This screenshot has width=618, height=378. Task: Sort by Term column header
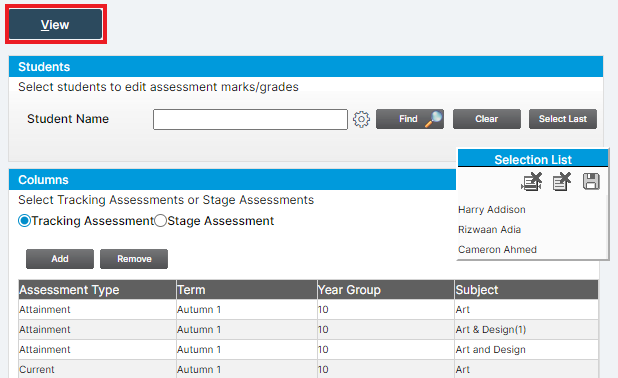246,290
